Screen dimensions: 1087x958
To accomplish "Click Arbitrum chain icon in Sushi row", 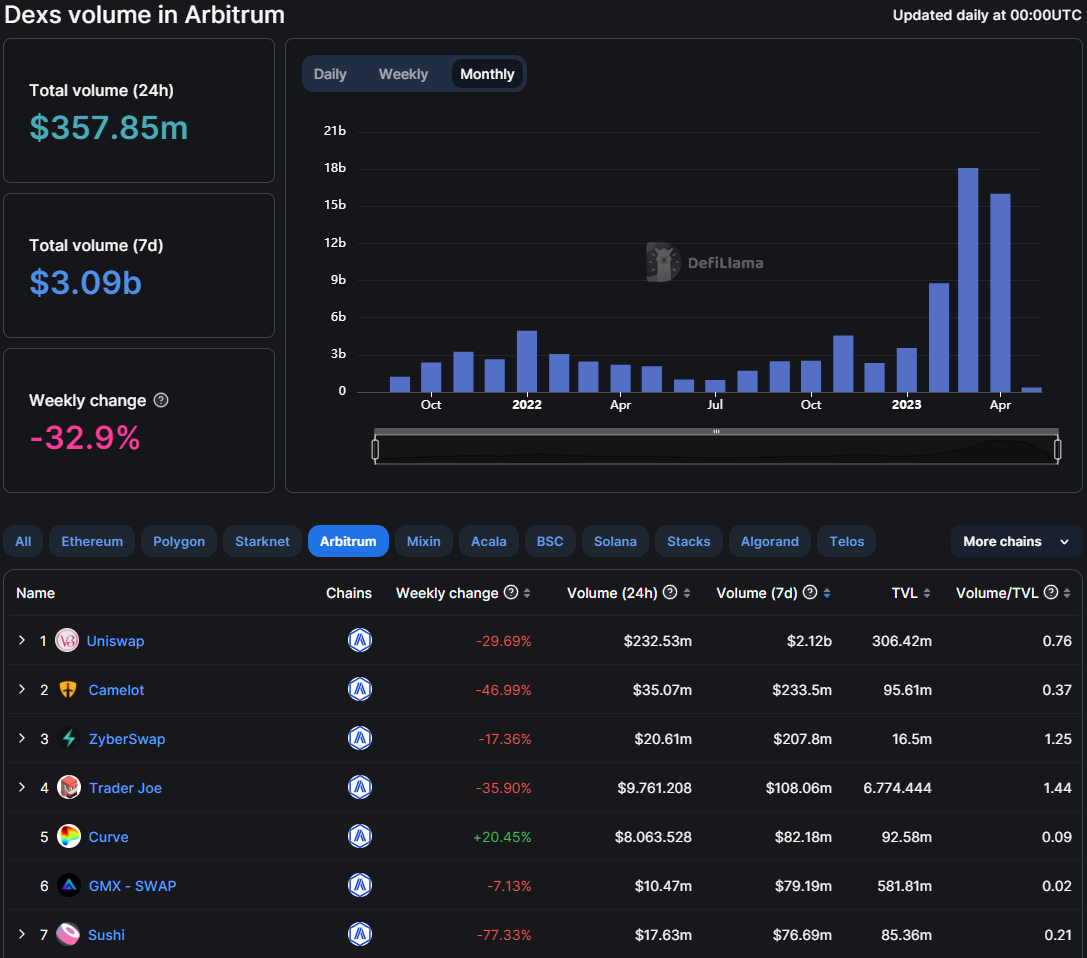I will (360, 934).
